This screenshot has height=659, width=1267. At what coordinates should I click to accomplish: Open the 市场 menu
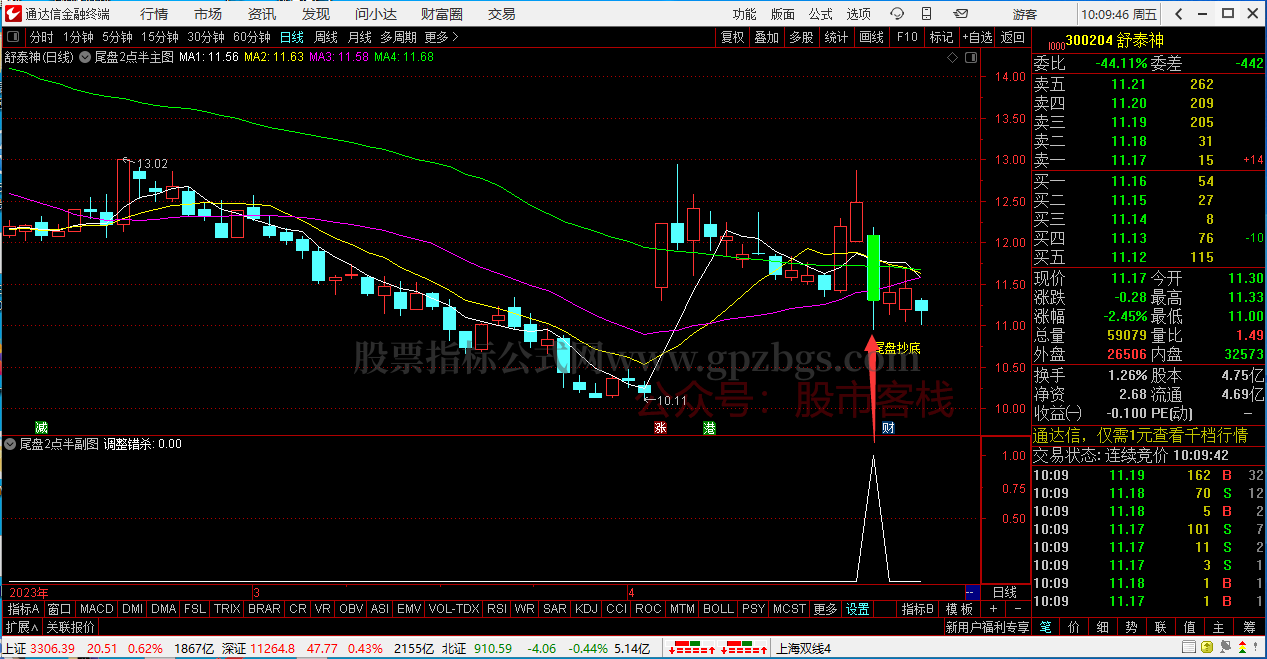pyautogui.click(x=208, y=14)
